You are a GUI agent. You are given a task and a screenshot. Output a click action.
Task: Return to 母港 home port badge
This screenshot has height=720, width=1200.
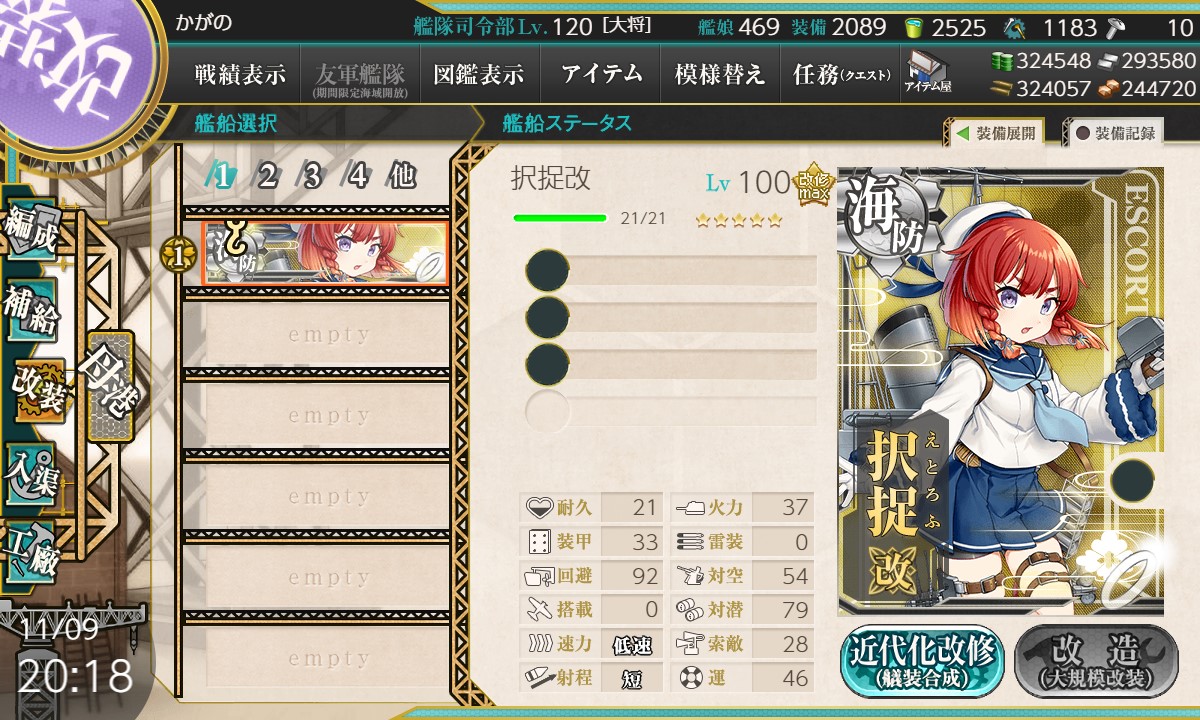click(x=109, y=386)
